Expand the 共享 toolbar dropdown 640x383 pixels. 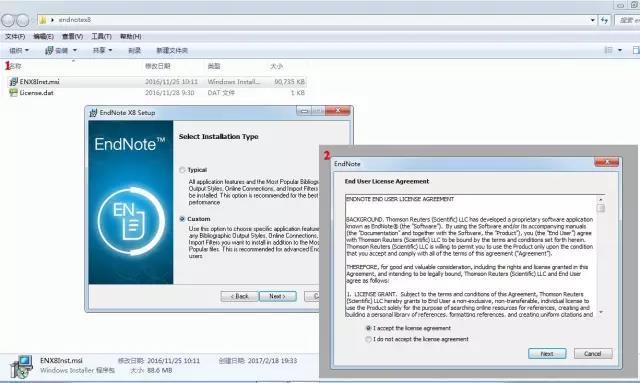pos(102,50)
